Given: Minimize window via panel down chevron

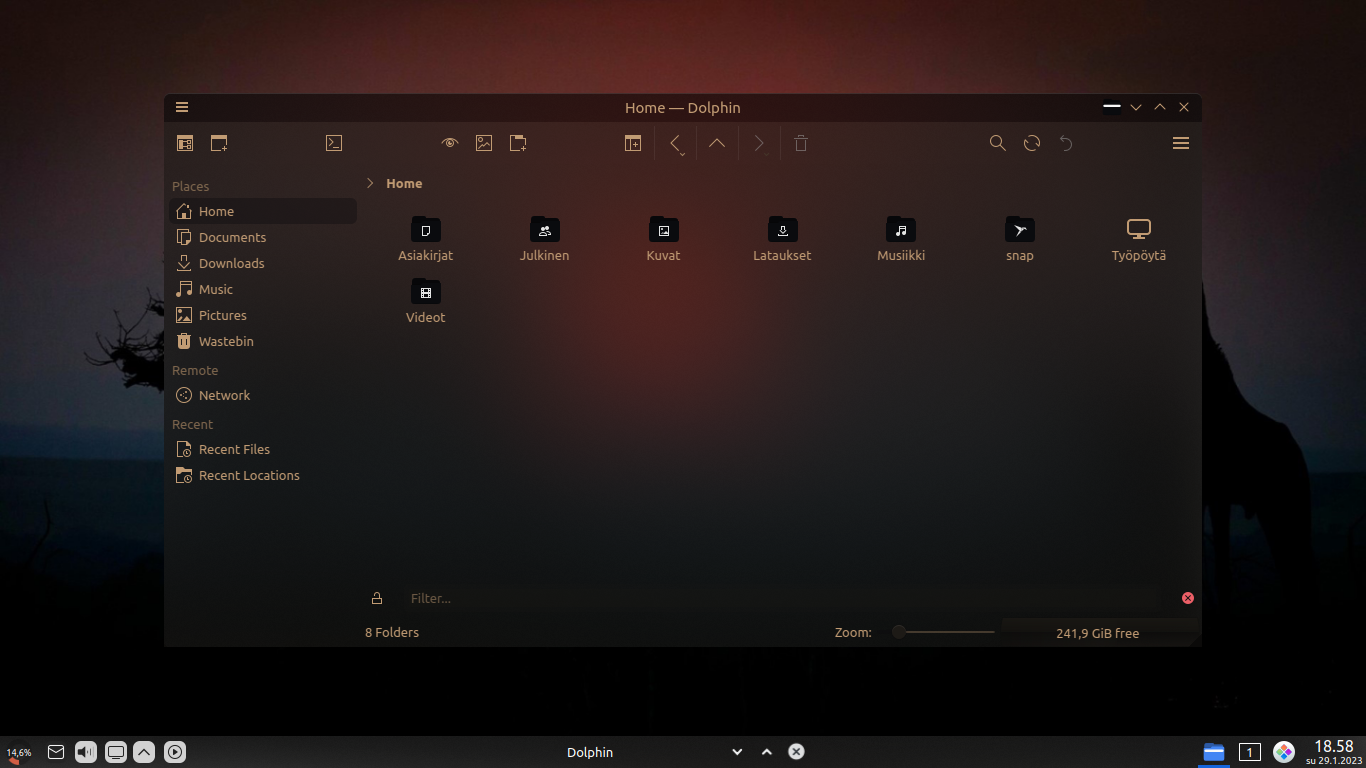Looking at the screenshot, I should [x=737, y=752].
